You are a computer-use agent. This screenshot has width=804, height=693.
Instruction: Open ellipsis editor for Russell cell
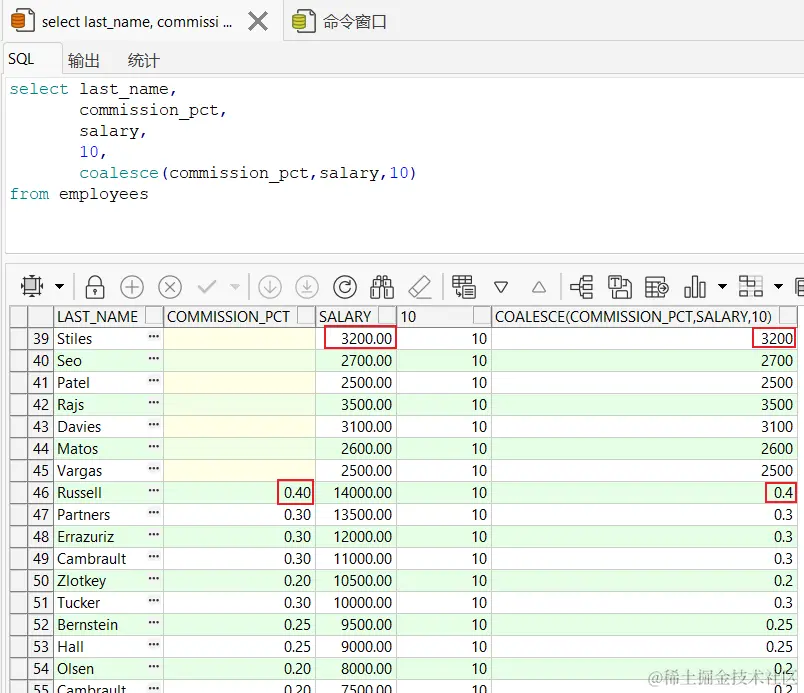point(154,491)
